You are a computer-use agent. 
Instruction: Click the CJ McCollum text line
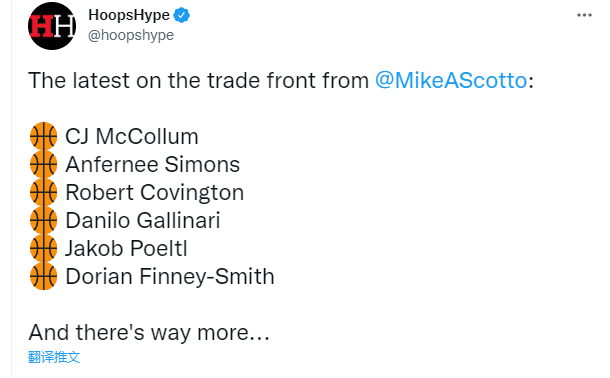[x=132, y=136]
